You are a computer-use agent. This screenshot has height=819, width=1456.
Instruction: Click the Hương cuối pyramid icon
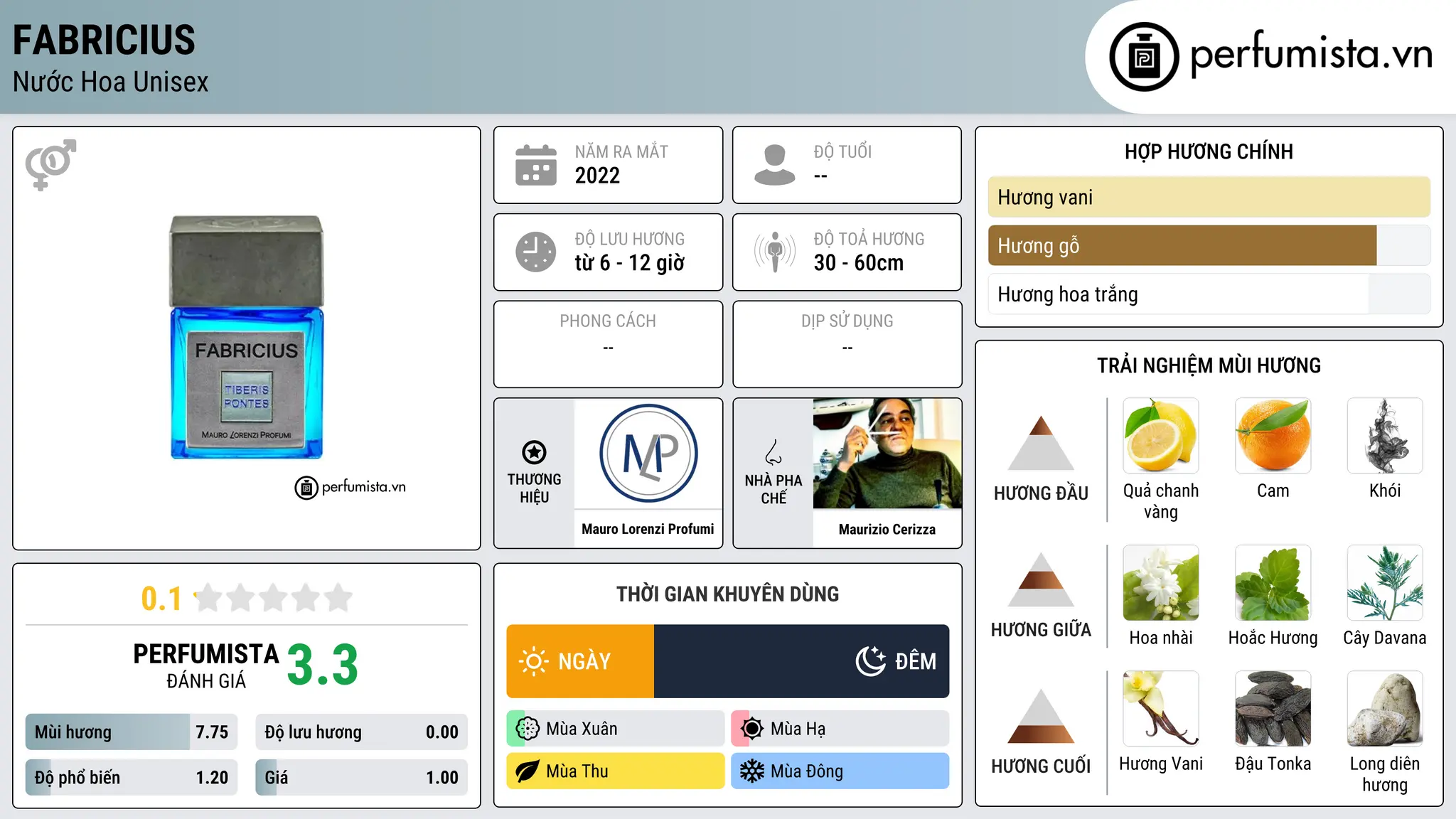pyautogui.click(x=1041, y=716)
